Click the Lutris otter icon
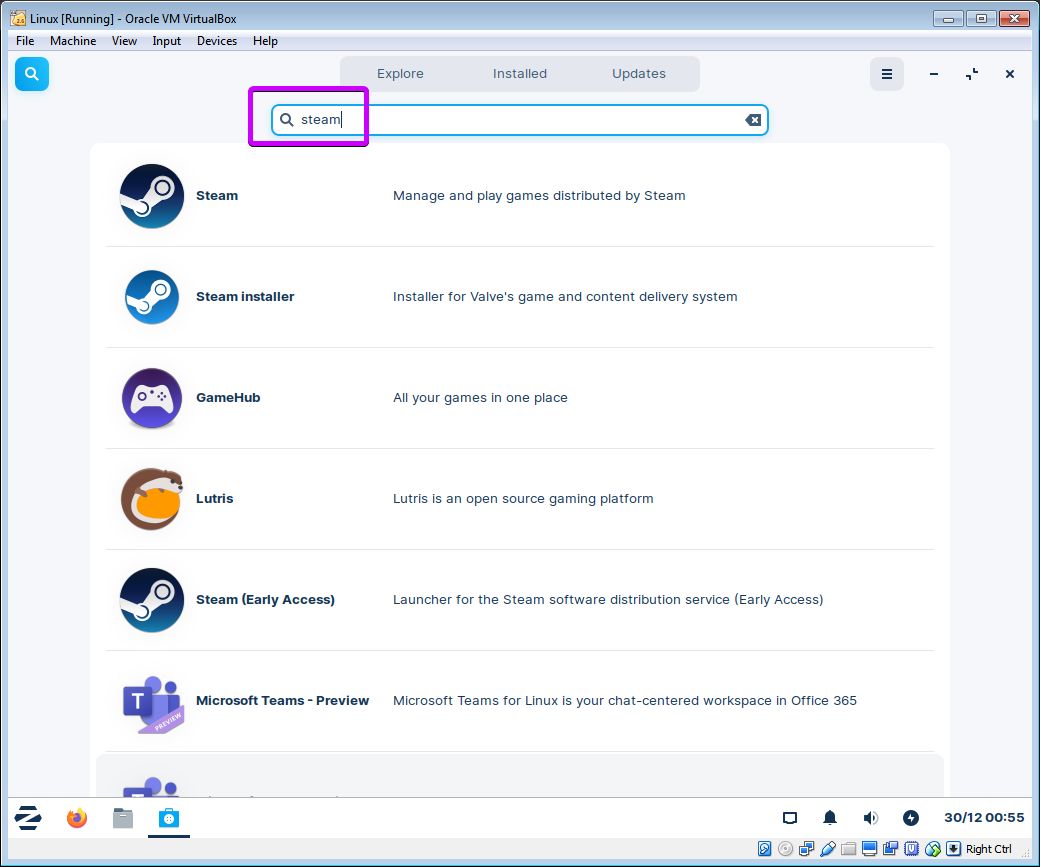Screen dimensions: 1040x867 point(152,499)
